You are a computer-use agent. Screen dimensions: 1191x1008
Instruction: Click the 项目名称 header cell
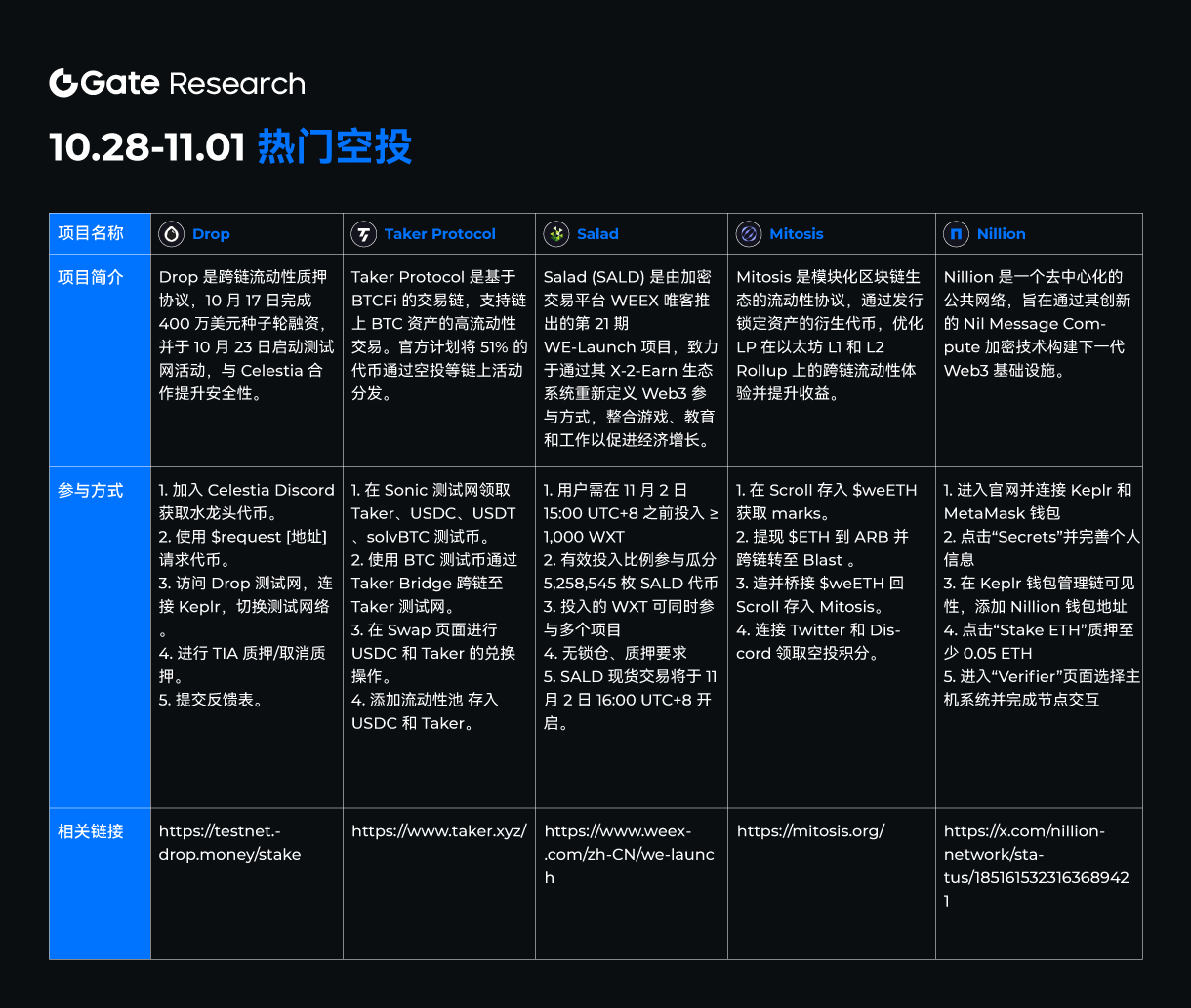pos(91,233)
